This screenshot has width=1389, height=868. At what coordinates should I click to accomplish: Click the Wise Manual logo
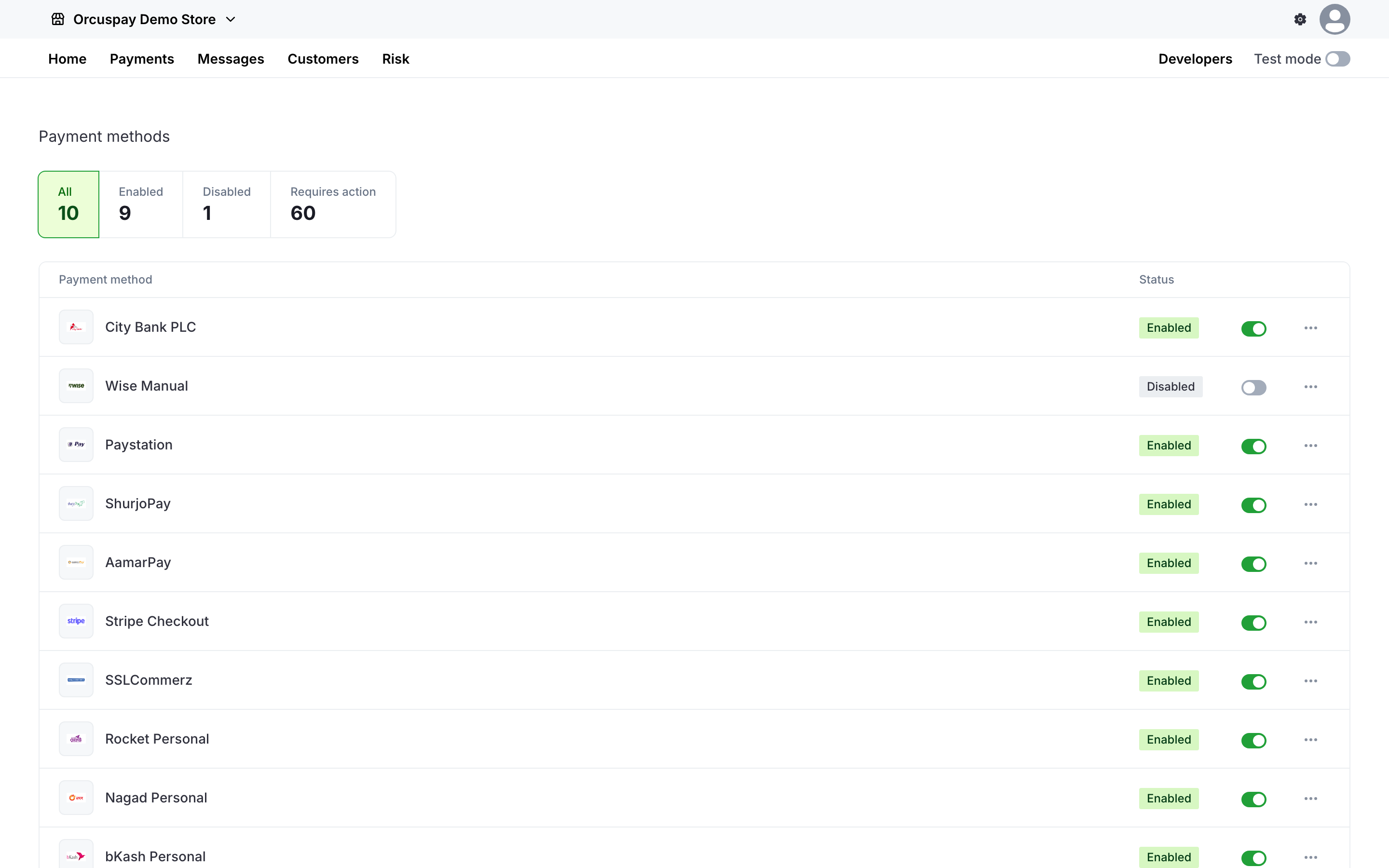[76, 386]
